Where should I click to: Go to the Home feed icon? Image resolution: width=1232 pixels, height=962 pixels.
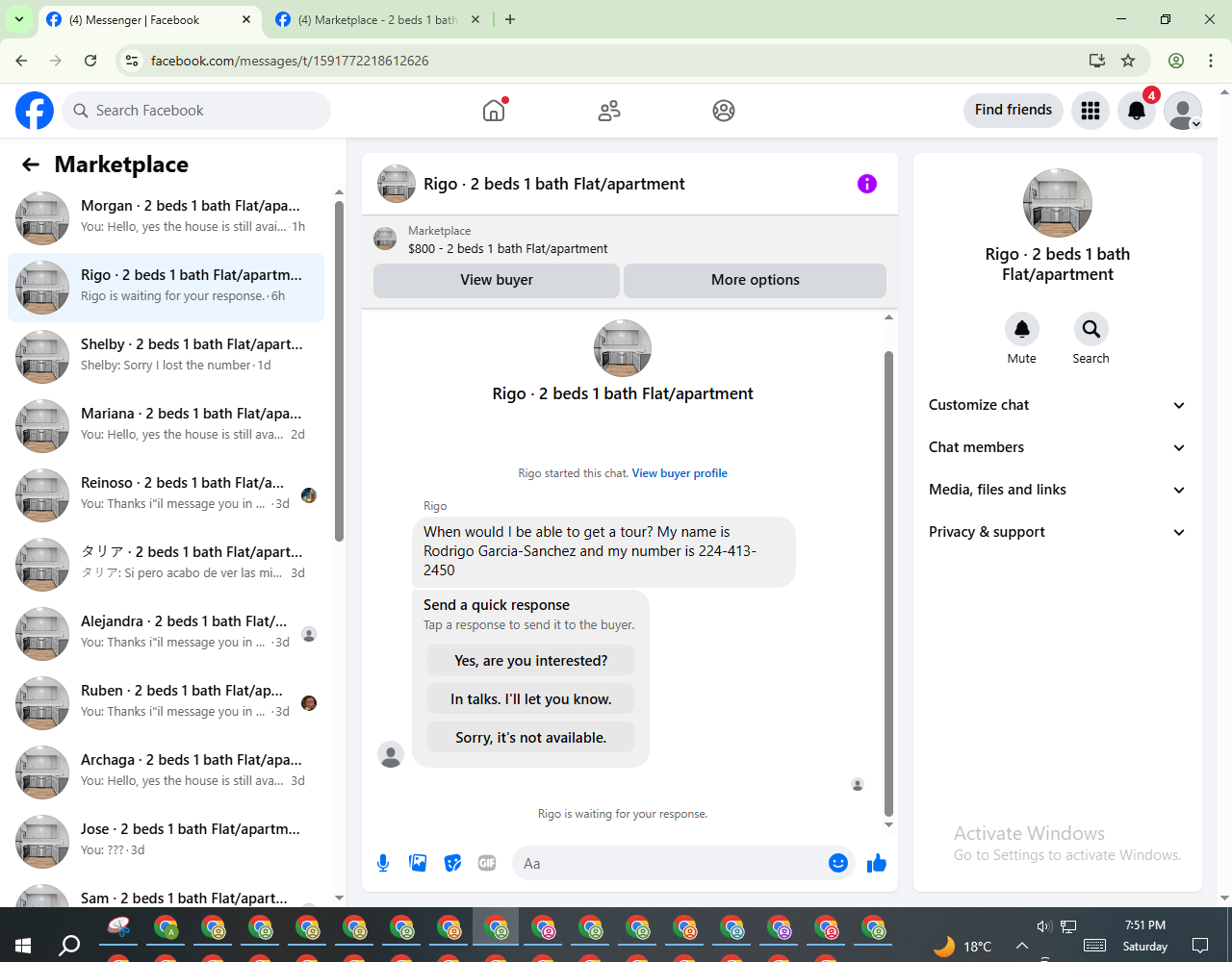click(494, 111)
